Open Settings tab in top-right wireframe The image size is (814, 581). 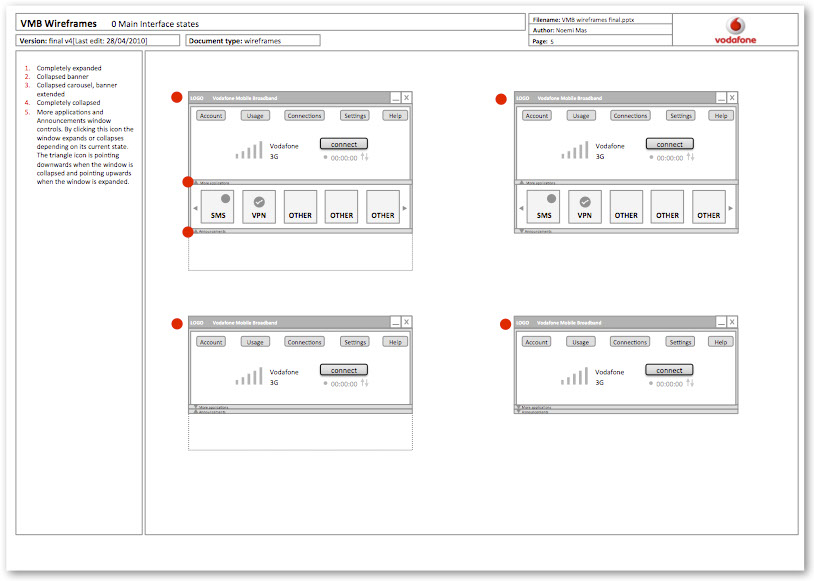pyautogui.click(x=681, y=116)
